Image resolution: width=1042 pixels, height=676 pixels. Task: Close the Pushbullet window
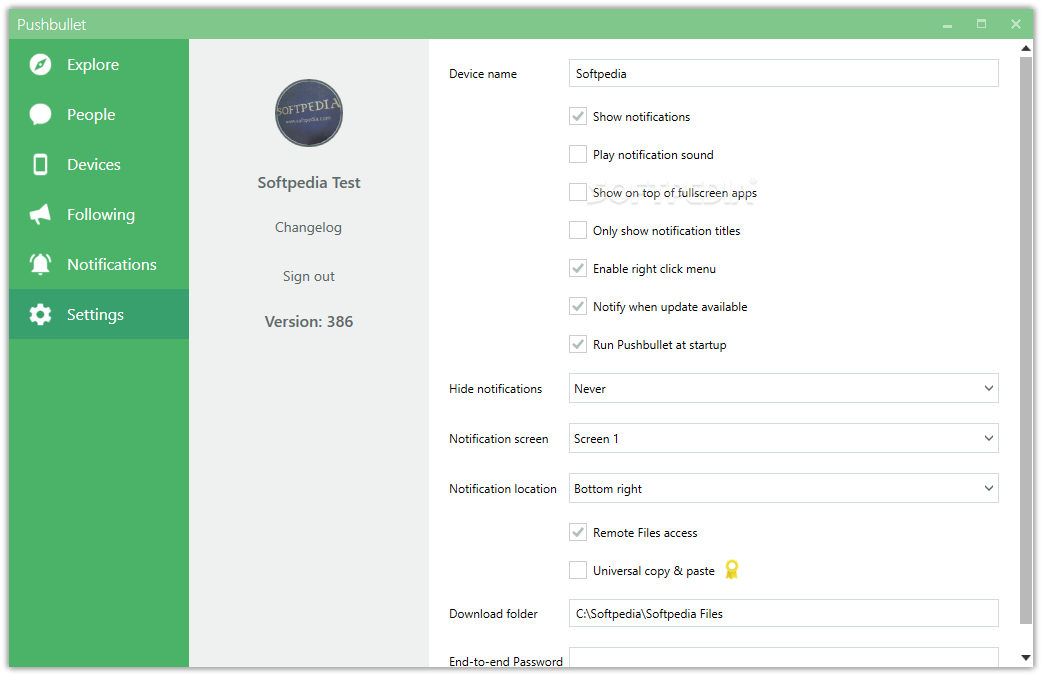point(1015,24)
